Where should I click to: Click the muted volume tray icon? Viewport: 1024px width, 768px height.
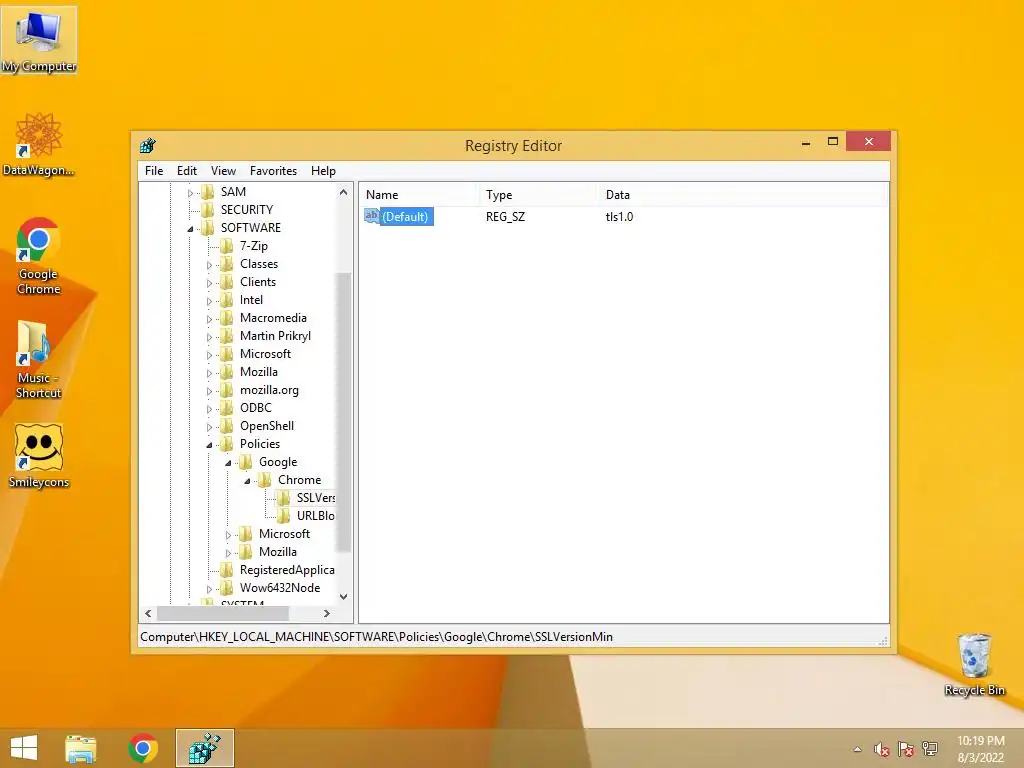point(882,749)
